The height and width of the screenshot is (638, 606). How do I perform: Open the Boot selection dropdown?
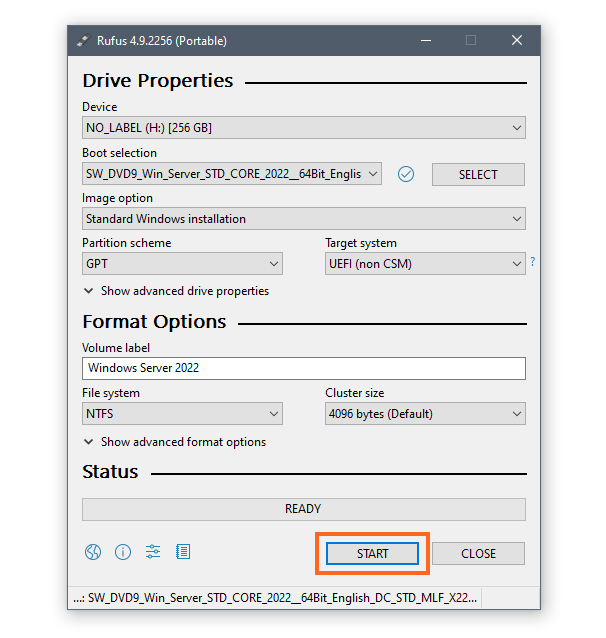pyautogui.click(x=232, y=174)
